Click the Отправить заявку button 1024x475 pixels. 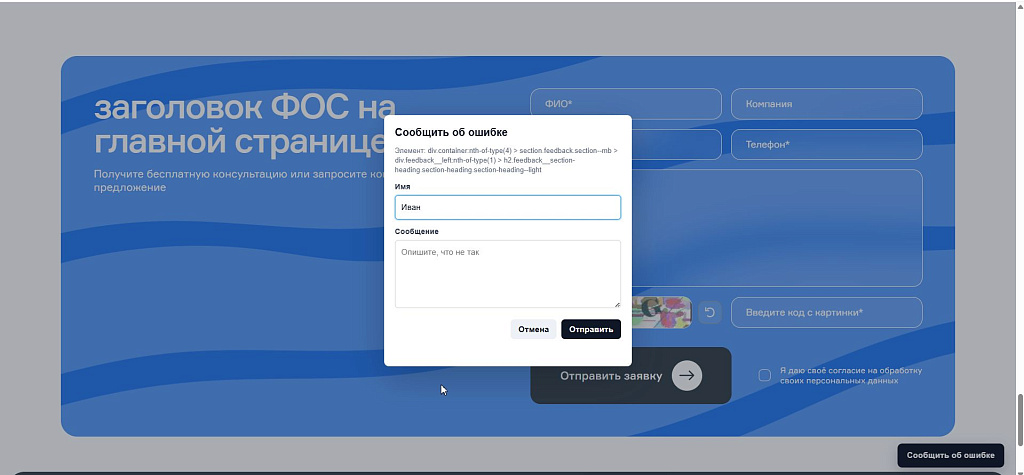[631, 376]
